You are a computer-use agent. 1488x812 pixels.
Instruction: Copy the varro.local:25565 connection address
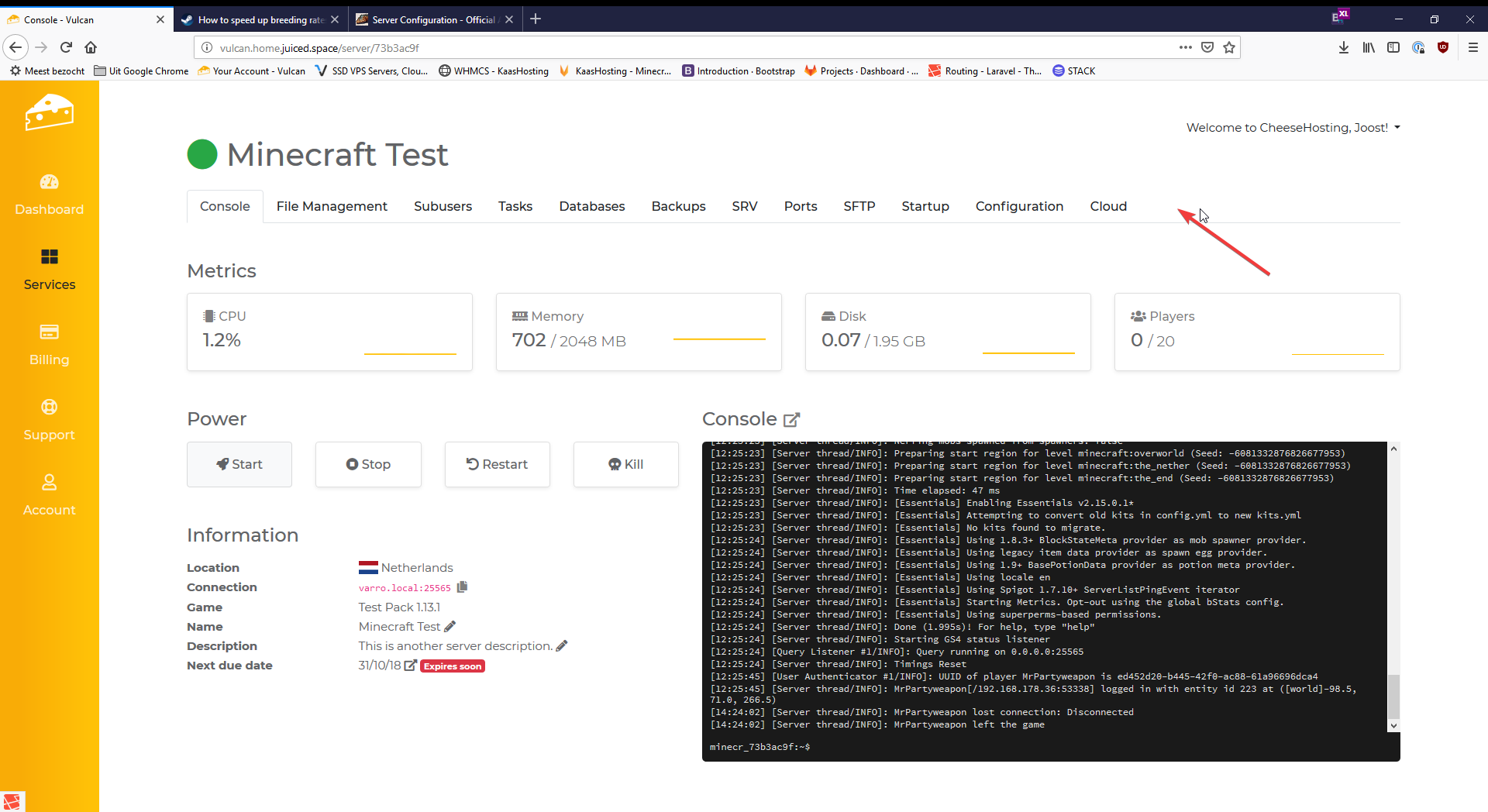point(462,587)
